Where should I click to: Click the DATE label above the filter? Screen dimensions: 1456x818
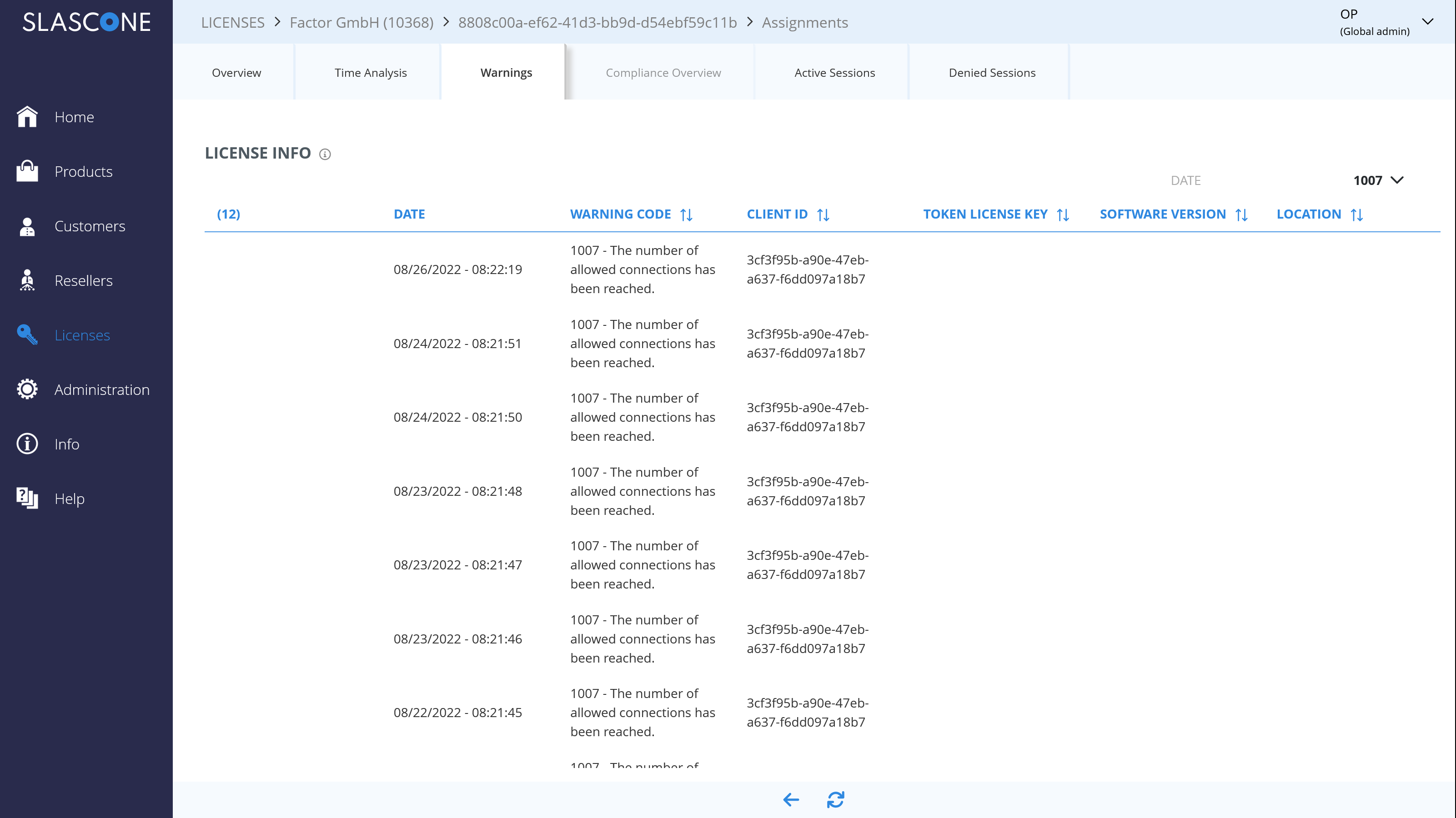[x=1185, y=180]
